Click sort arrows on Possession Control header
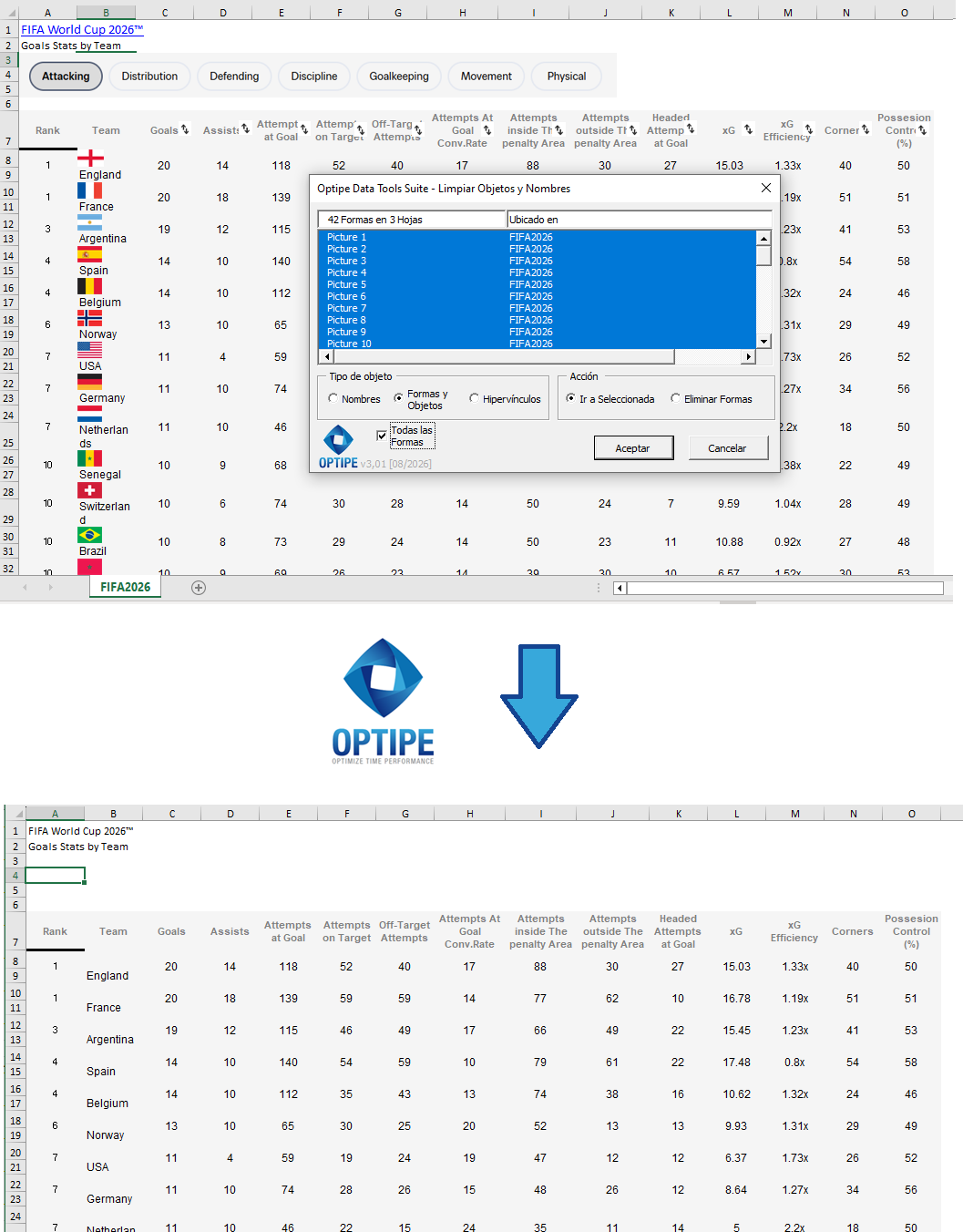 [923, 129]
